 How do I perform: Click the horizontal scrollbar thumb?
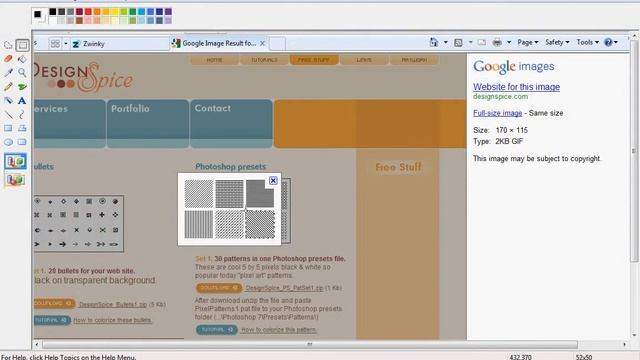point(310,344)
